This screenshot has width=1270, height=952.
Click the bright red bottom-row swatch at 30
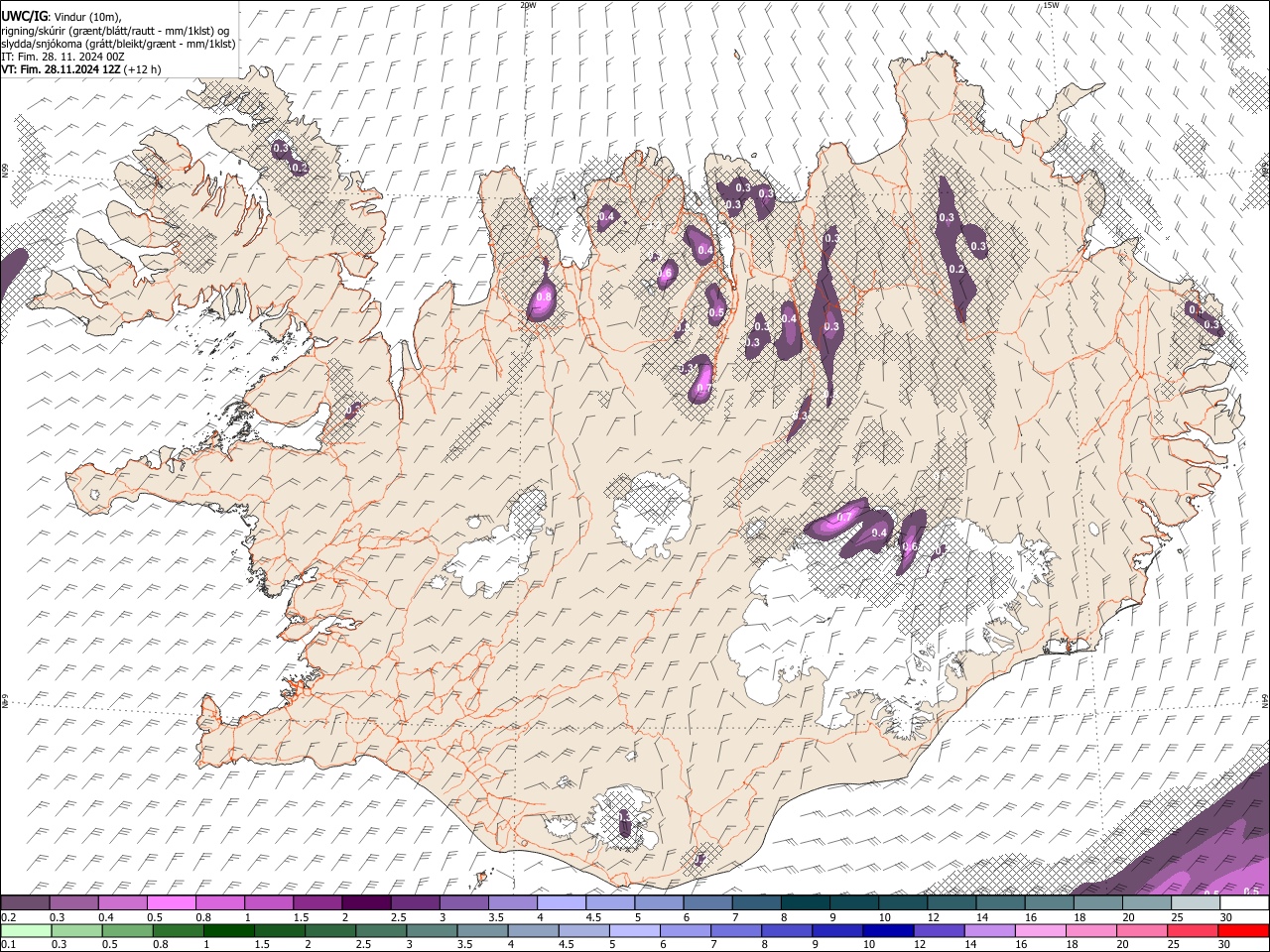(1243, 931)
